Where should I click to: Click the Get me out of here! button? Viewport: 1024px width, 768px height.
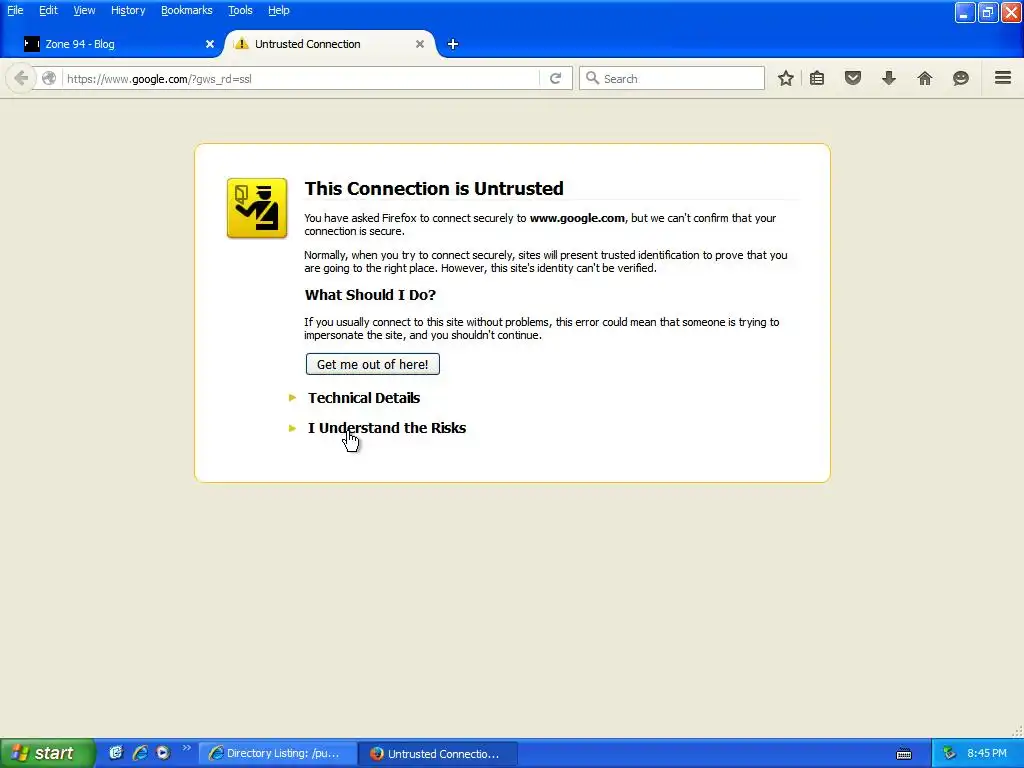(x=372, y=364)
